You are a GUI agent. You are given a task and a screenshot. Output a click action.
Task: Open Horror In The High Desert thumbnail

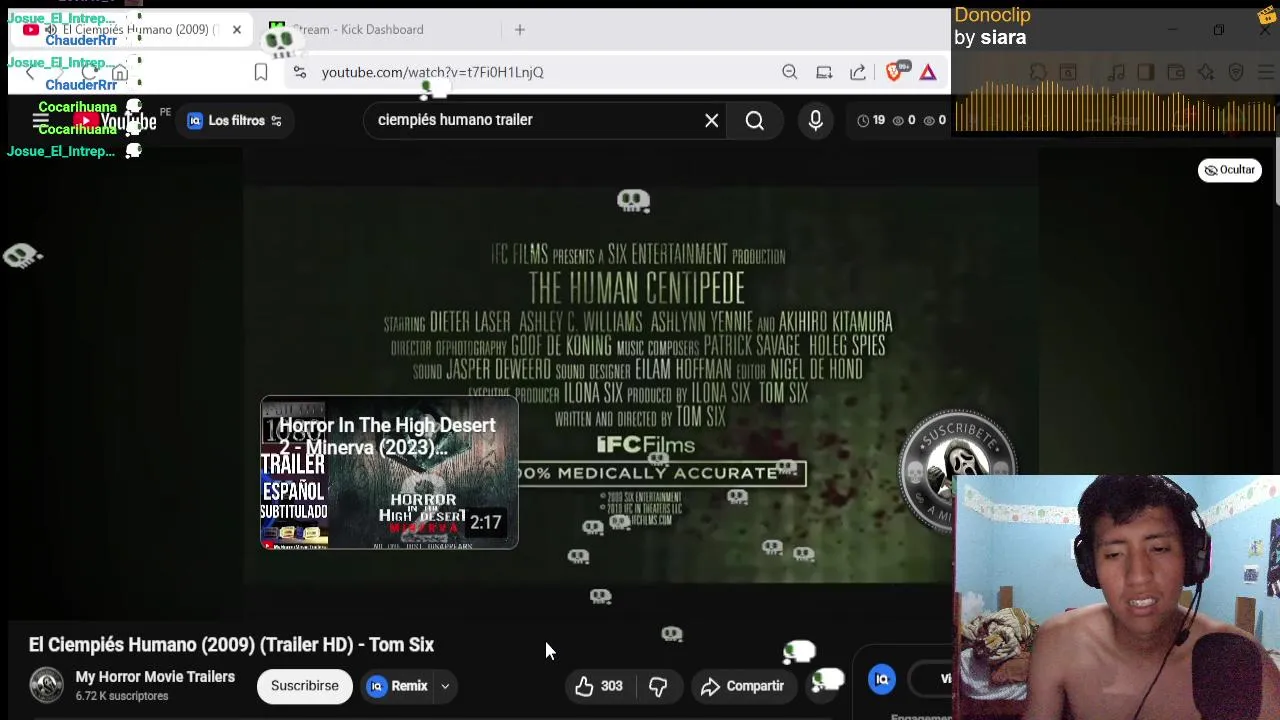389,473
